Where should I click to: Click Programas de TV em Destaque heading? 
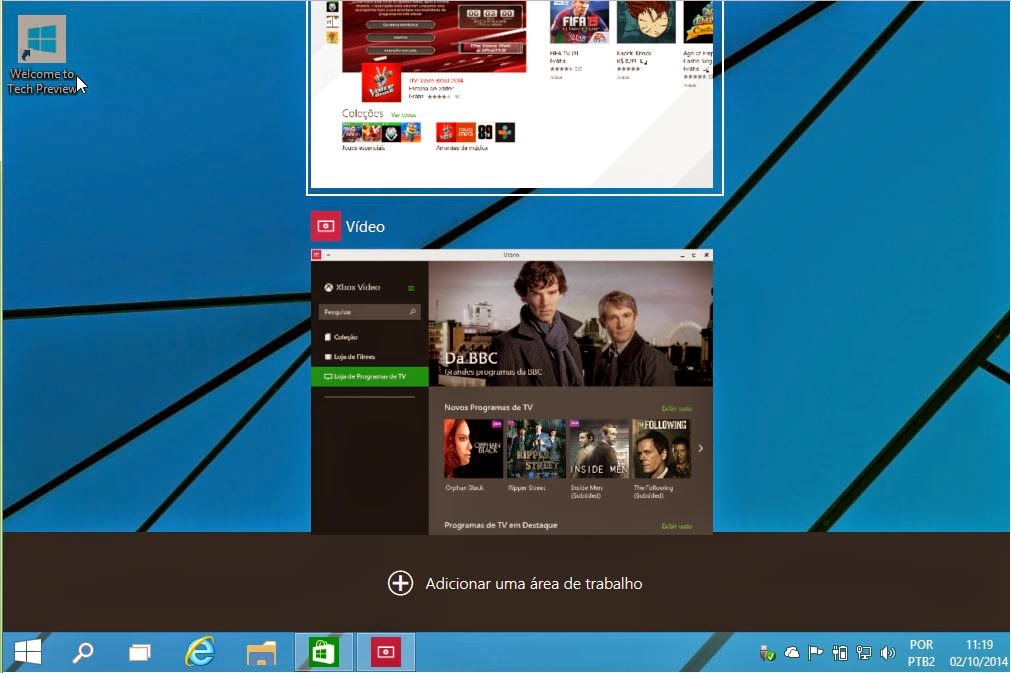click(x=500, y=525)
